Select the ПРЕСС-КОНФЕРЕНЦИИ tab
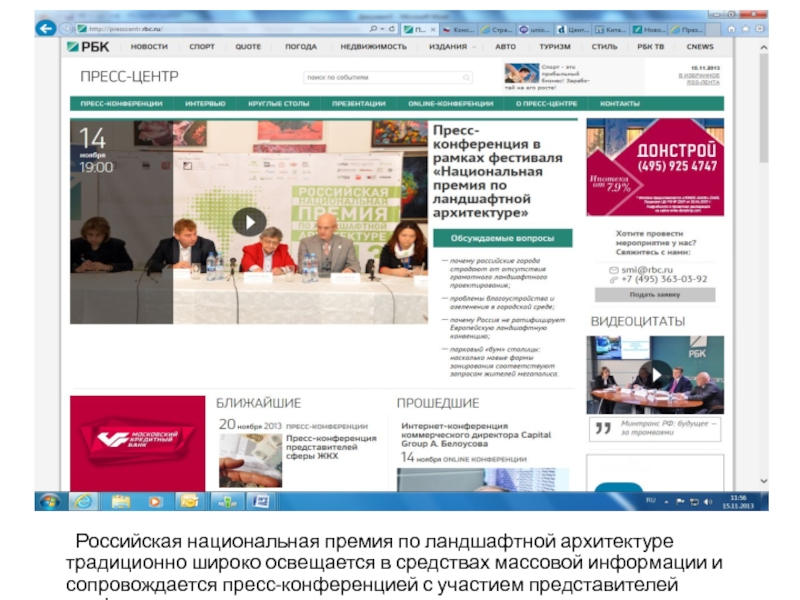This screenshot has width=800, height=600. (121, 104)
